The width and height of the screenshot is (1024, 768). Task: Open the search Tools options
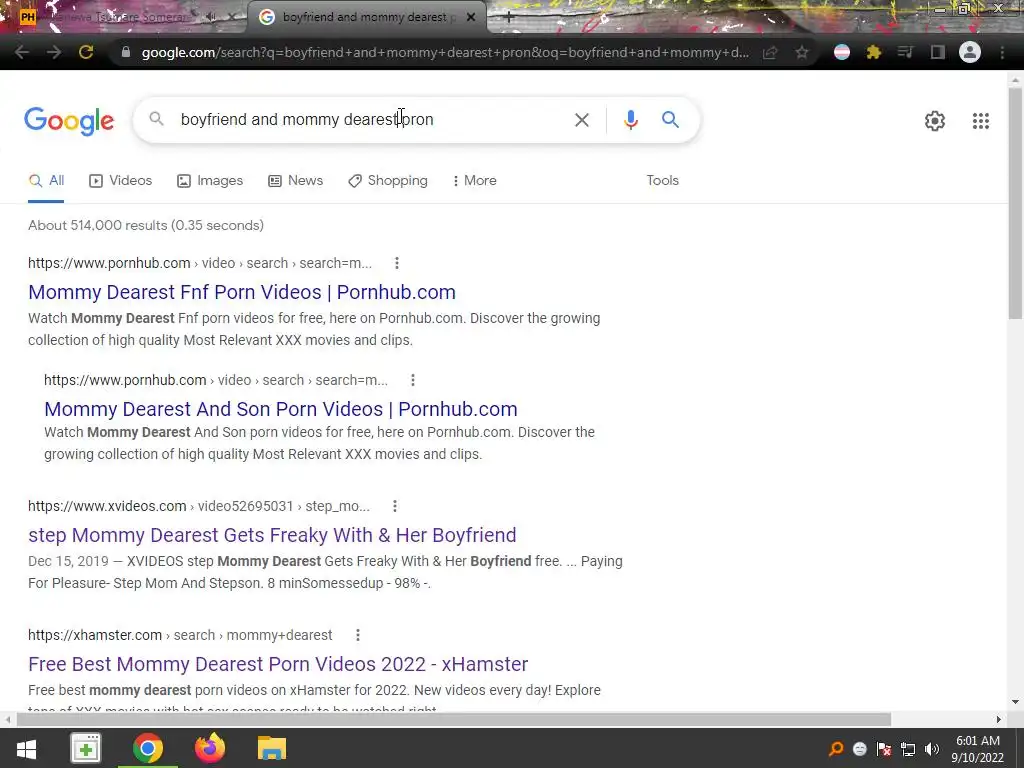662,181
